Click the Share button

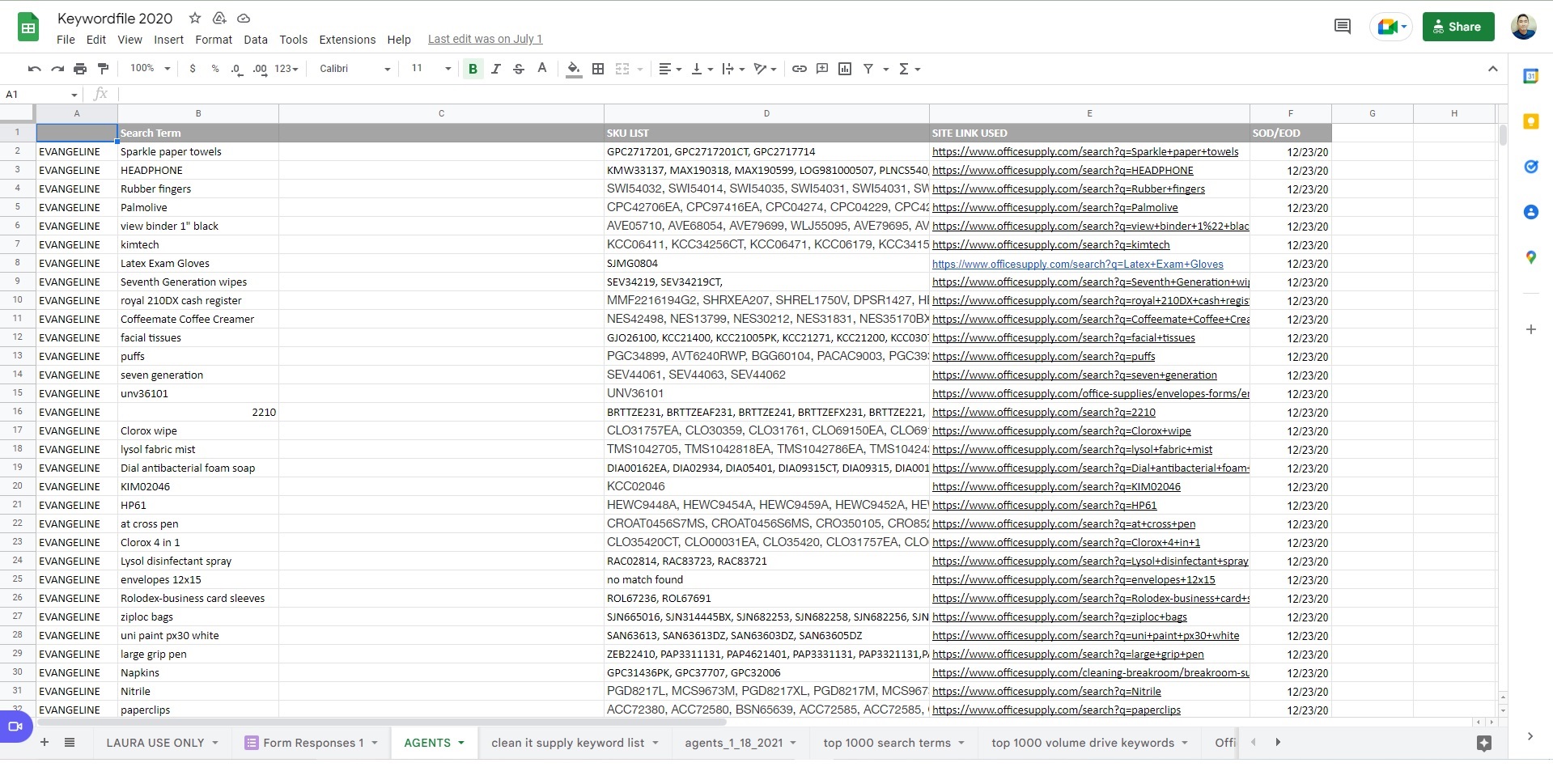pyautogui.click(x=1458, y=27)
